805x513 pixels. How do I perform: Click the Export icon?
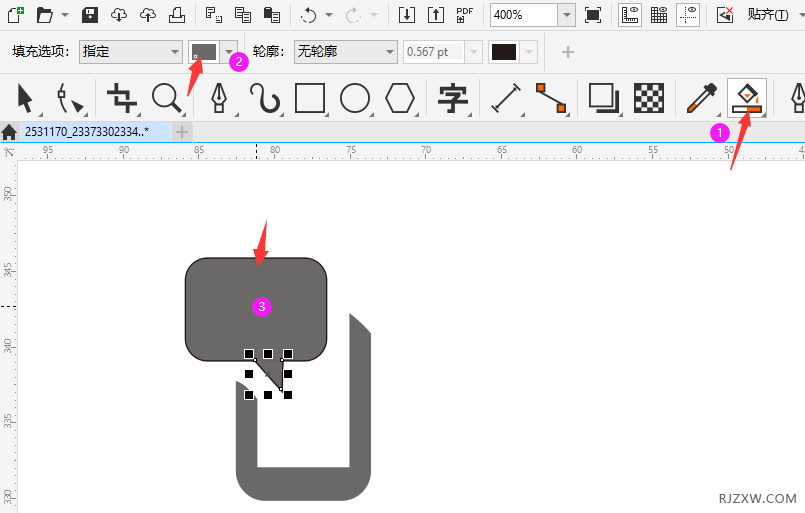click(436, 15)
